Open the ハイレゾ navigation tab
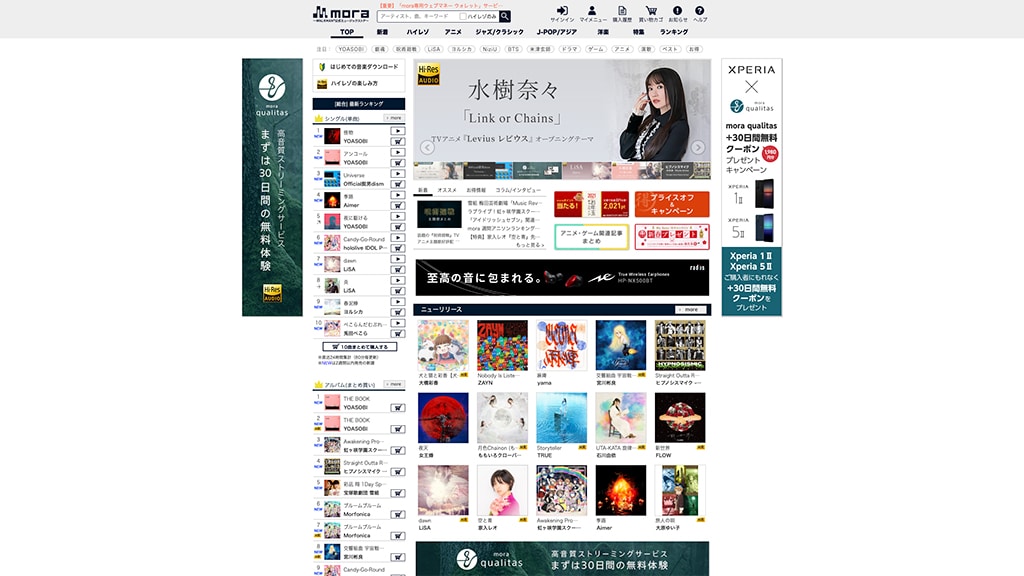The width and height of the screenshot is (1024, 576). tap(418, 32)
